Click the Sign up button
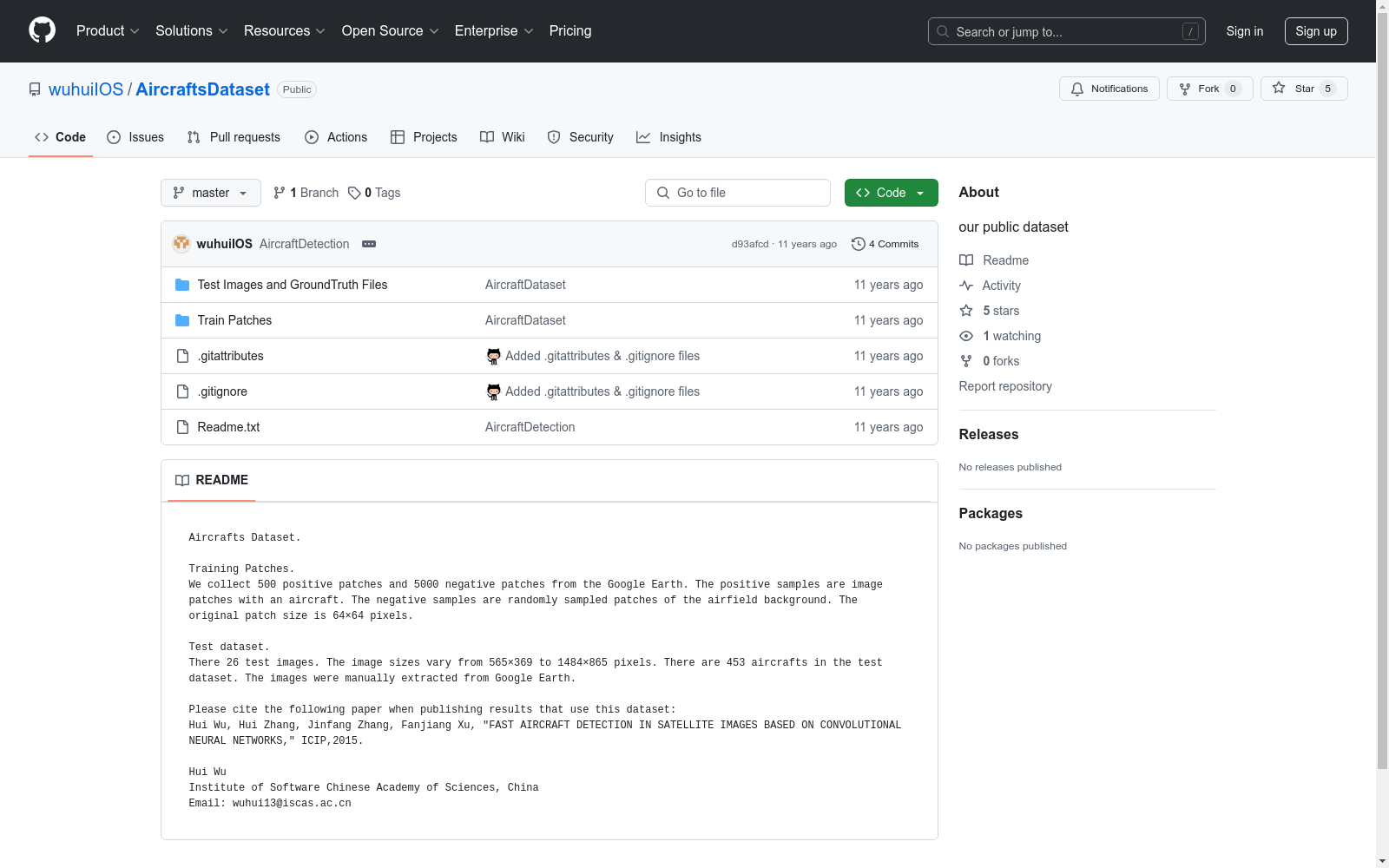The width and height of the screenshot is (1389, 868). click(x=1316, y=31)
